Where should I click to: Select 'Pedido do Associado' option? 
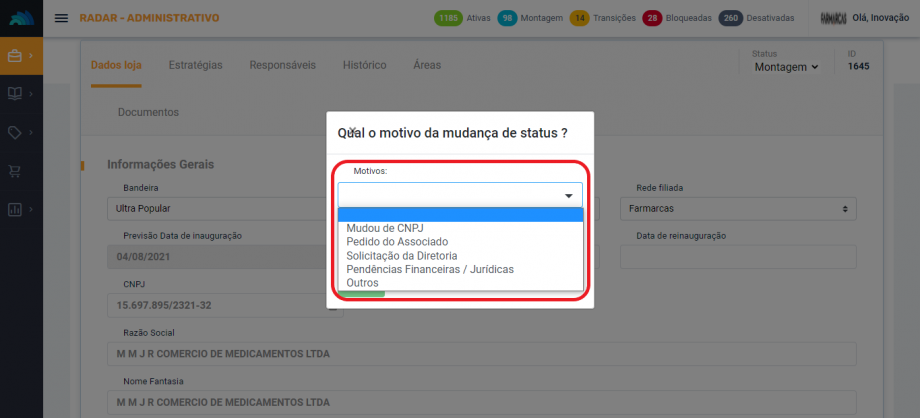pyautogui.click(x=396, y=242)
